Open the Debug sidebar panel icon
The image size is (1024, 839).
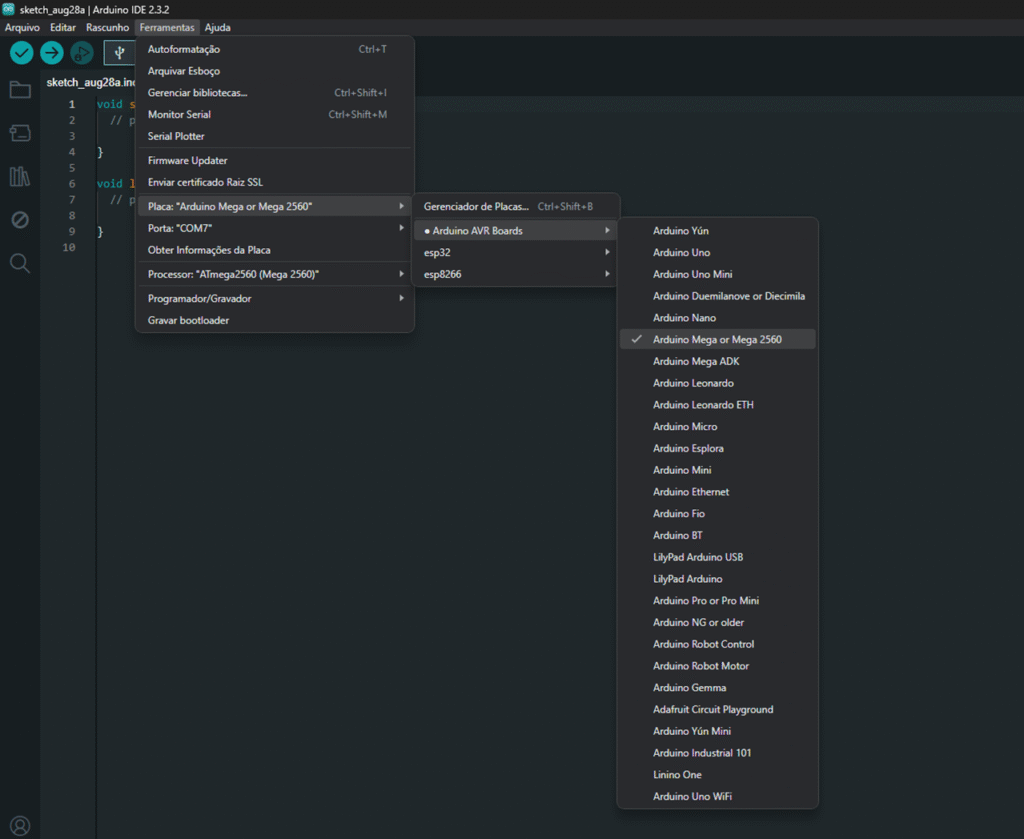[20, 220]
